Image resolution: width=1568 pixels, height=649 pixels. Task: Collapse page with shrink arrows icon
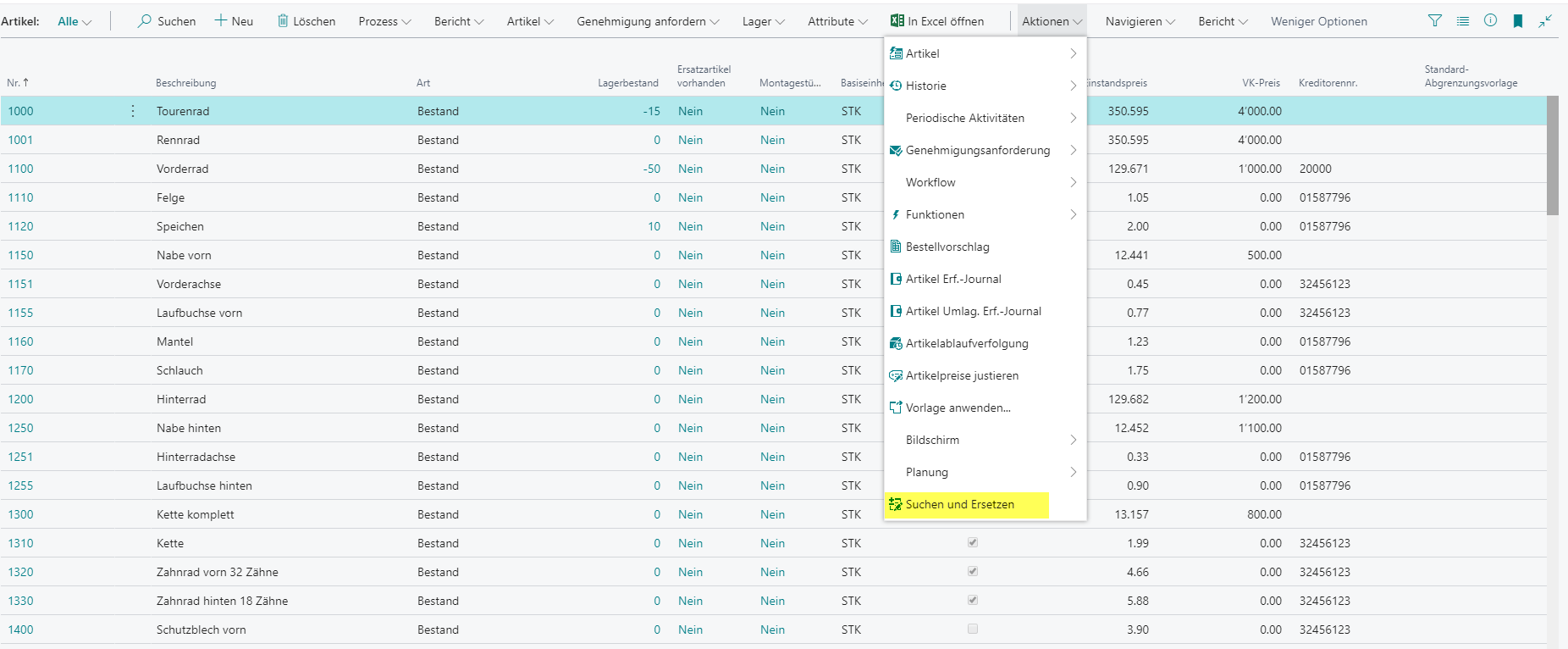pyautogui.click(x=1545, y=21)
